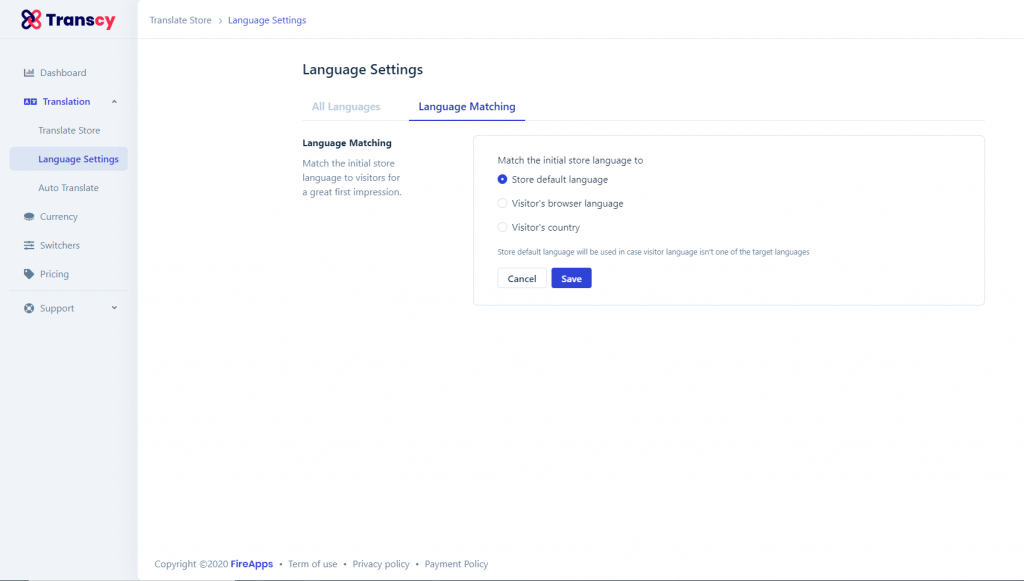Go to Auto Translate sidebar item

[68, 188]
